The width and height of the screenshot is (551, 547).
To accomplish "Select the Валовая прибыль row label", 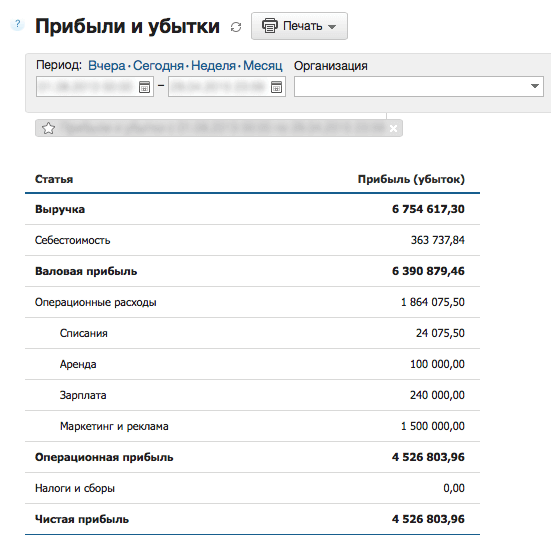I will pyautogui.click(x=86, y=271).
